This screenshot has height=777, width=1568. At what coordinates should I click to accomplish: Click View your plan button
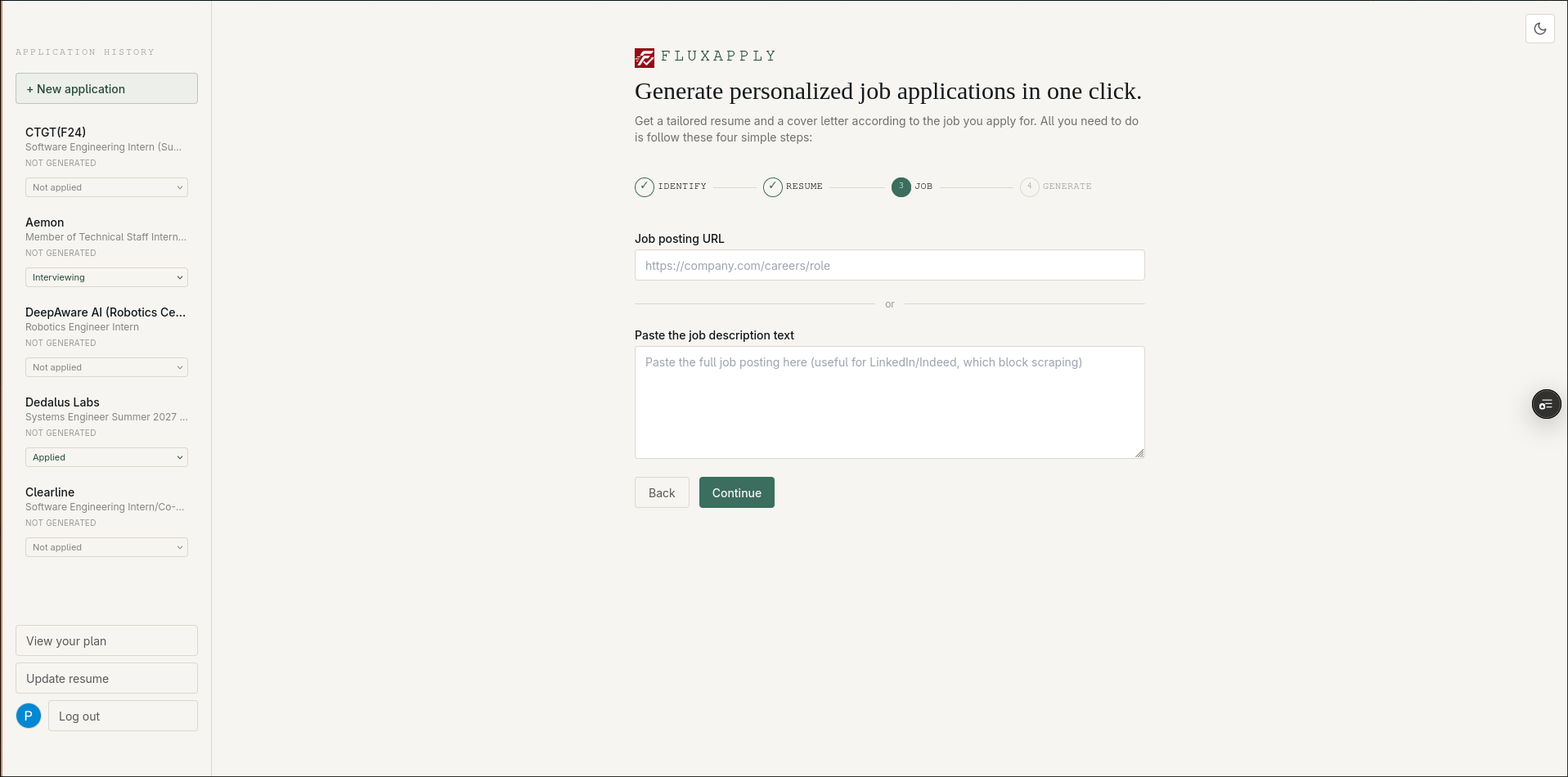pos(106,640)
